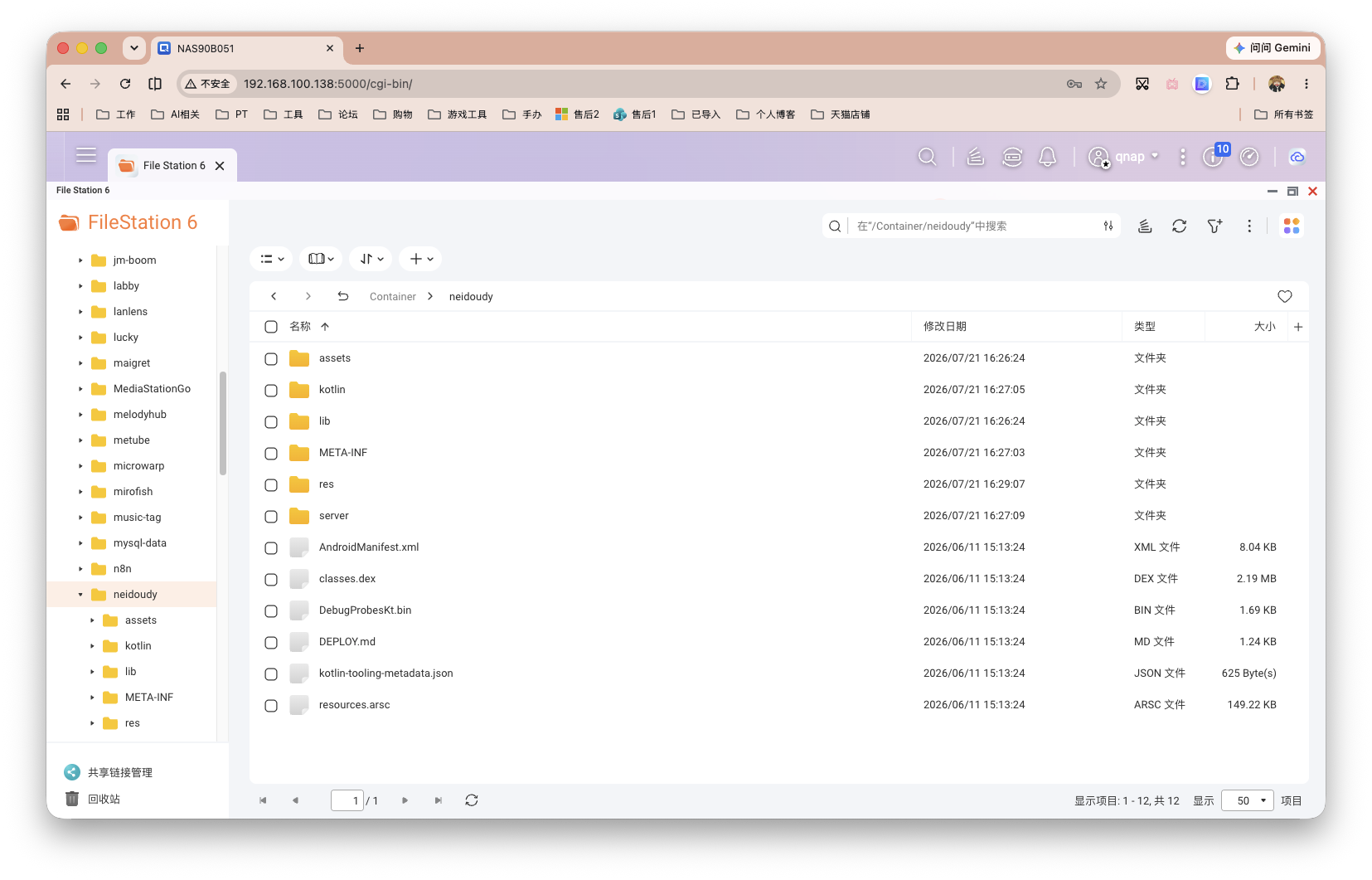
Task: Select the File Station 6 tab
Action: pyautogui.click(x=172, y=165)
